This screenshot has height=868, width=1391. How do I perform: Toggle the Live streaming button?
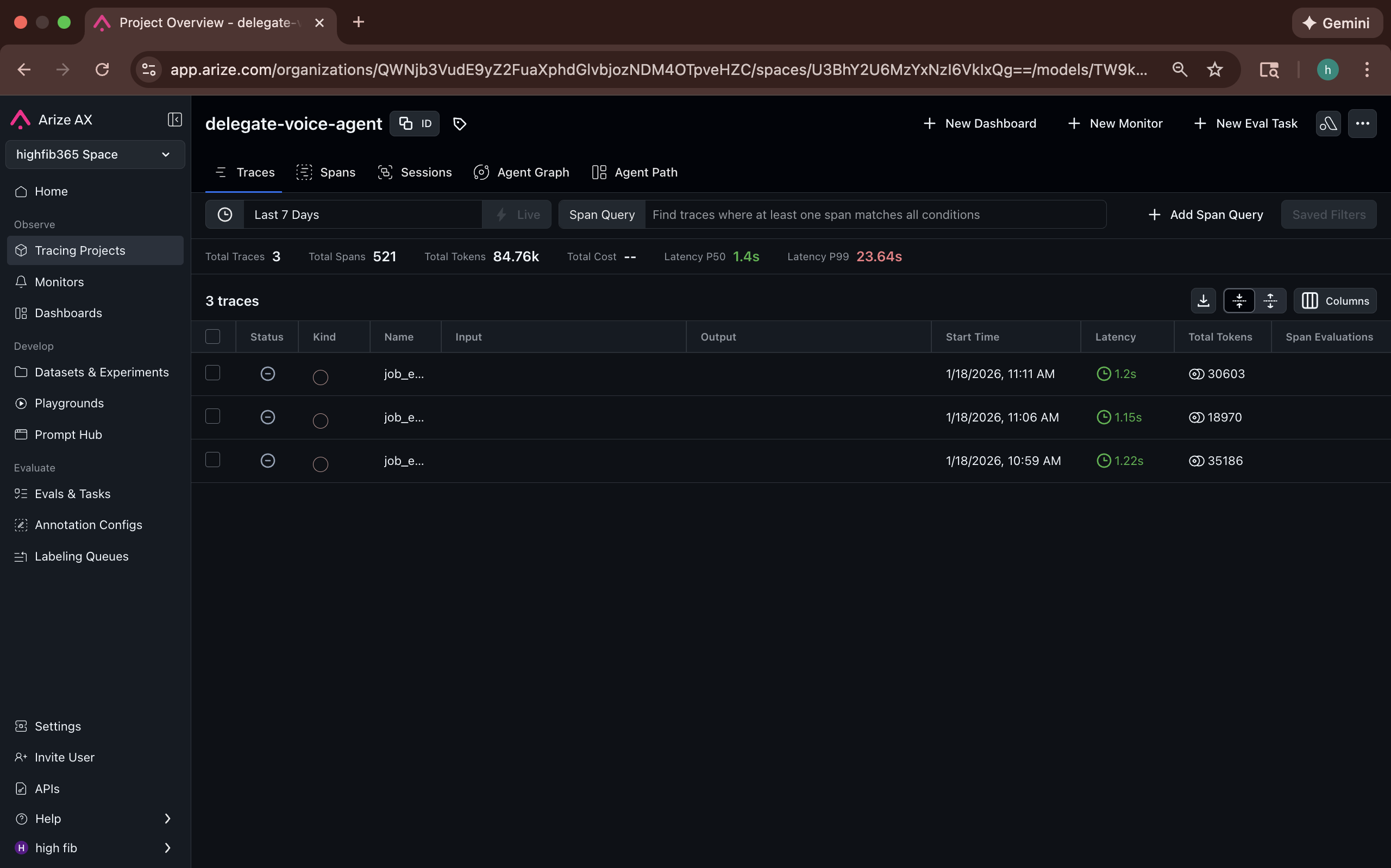(x=517, y=215)
